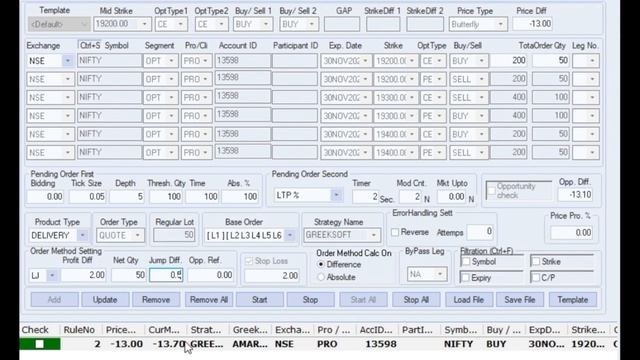Click the Save File button
Viewport: 640px width, 360px height.
[x=520, y=300]
